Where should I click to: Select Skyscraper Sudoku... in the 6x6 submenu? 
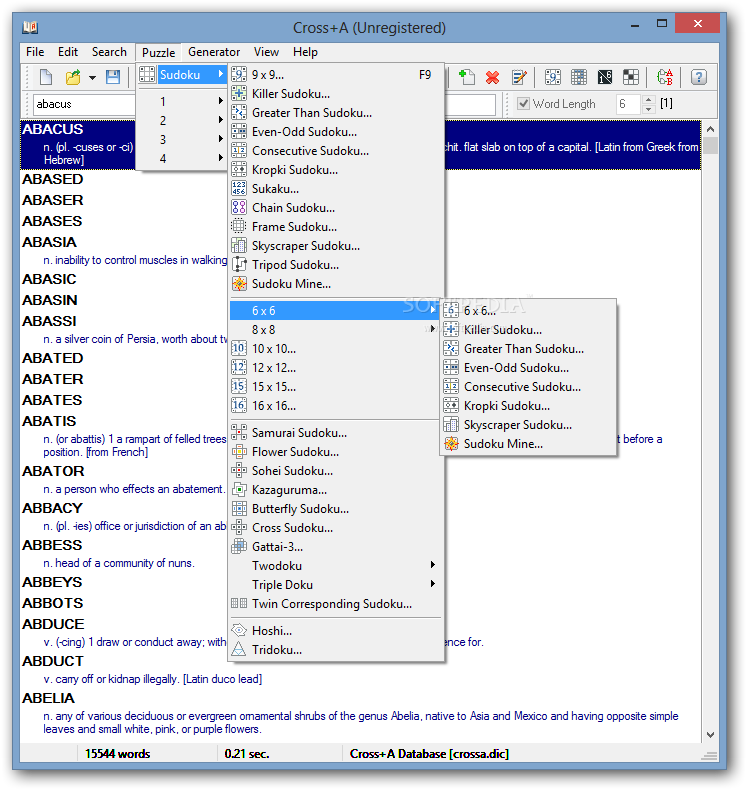point(528,425)
